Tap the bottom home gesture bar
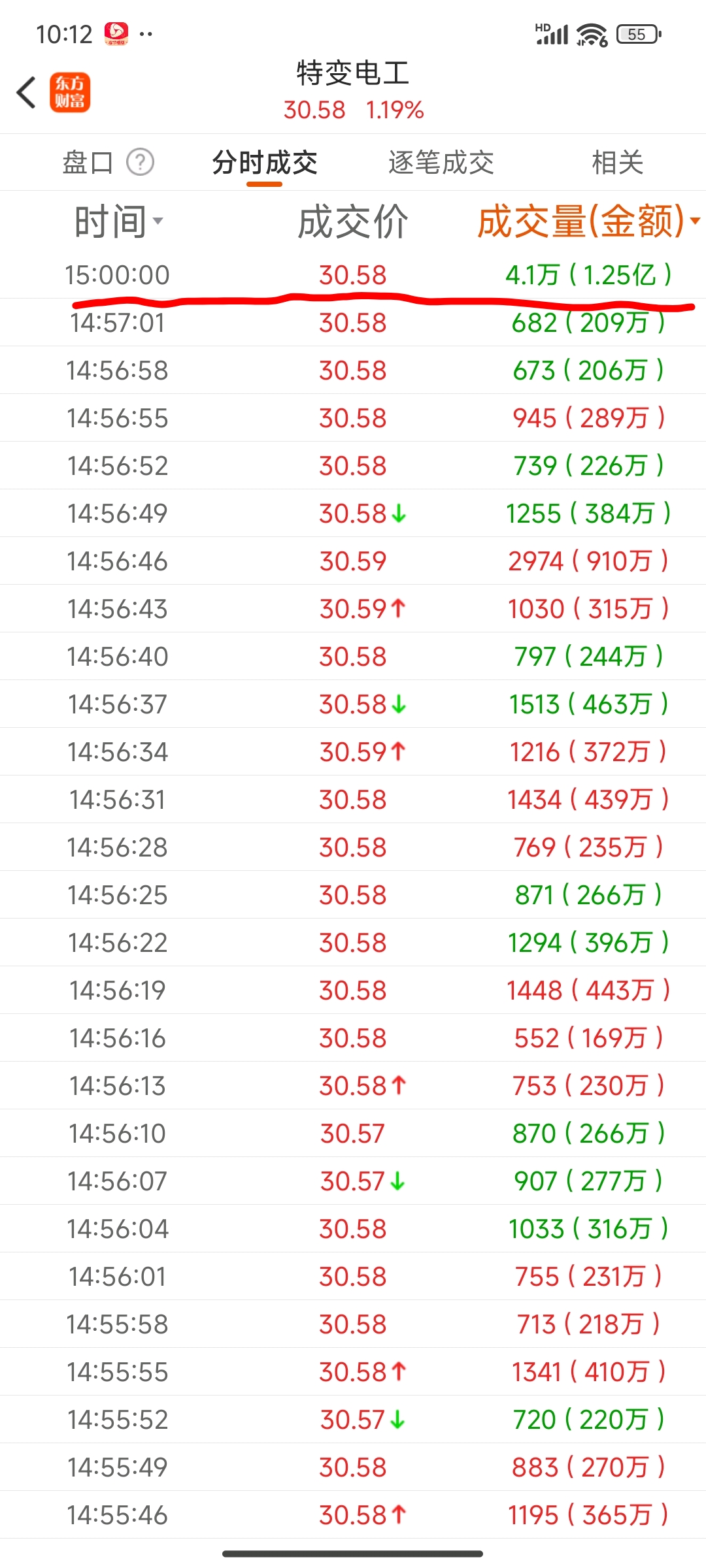 click(x=353, y=1554)
